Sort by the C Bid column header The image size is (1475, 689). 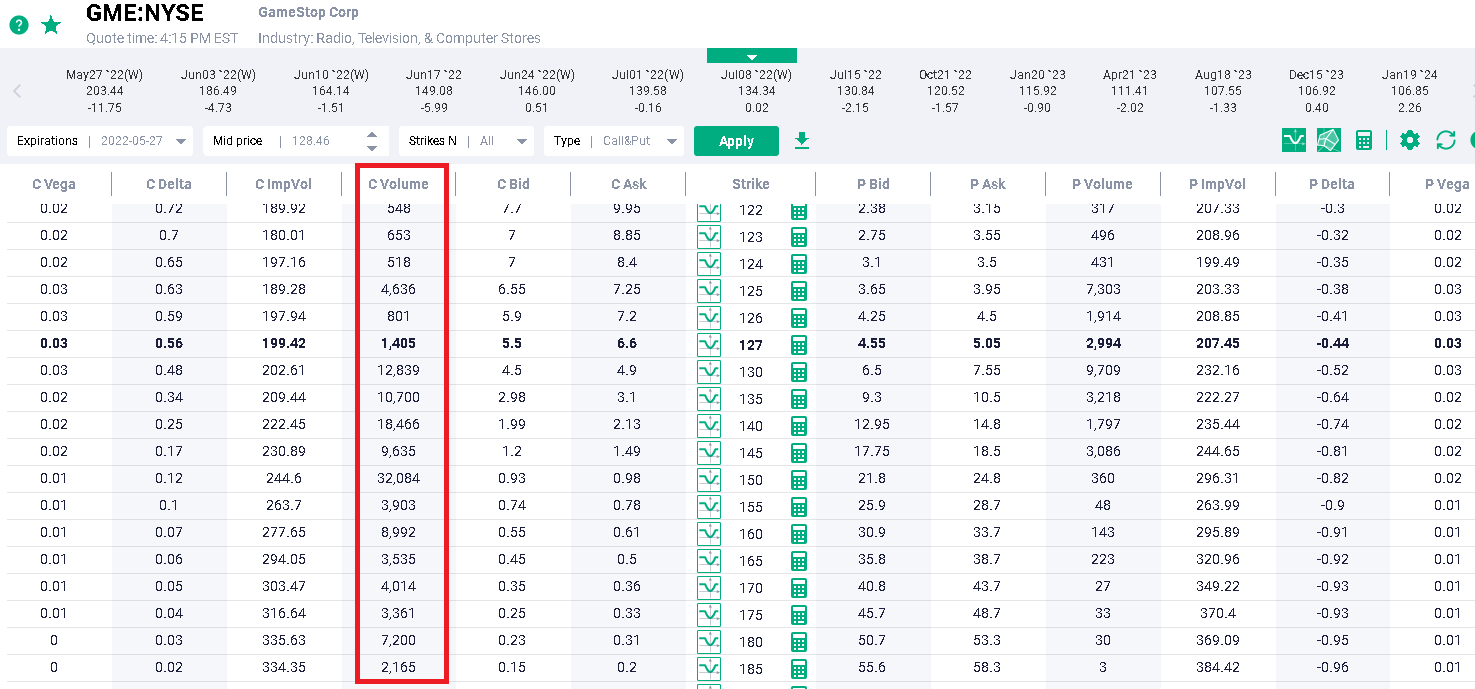click(513, 184)
